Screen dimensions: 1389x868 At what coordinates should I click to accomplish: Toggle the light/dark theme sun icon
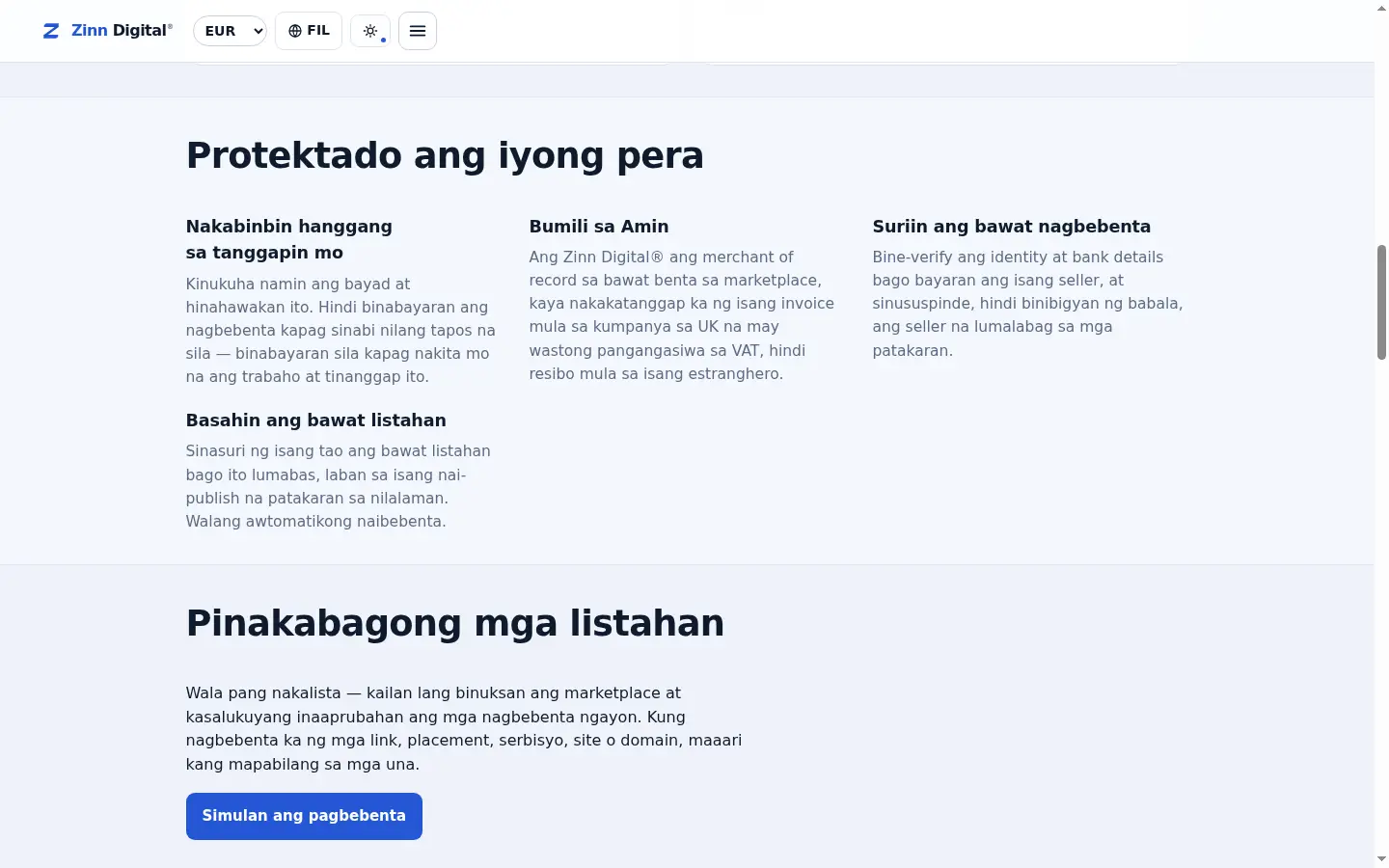[x=370, y=31]
